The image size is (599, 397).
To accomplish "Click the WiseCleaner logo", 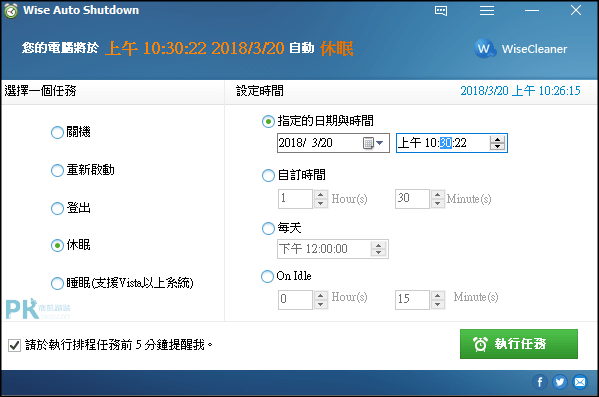I will (x=521, y=49).
